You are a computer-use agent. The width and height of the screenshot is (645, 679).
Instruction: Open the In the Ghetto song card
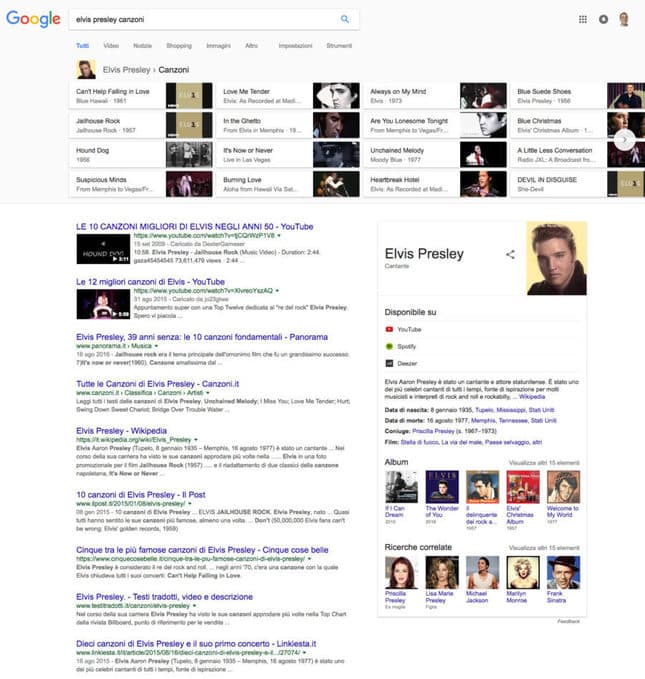pos(288,125)
